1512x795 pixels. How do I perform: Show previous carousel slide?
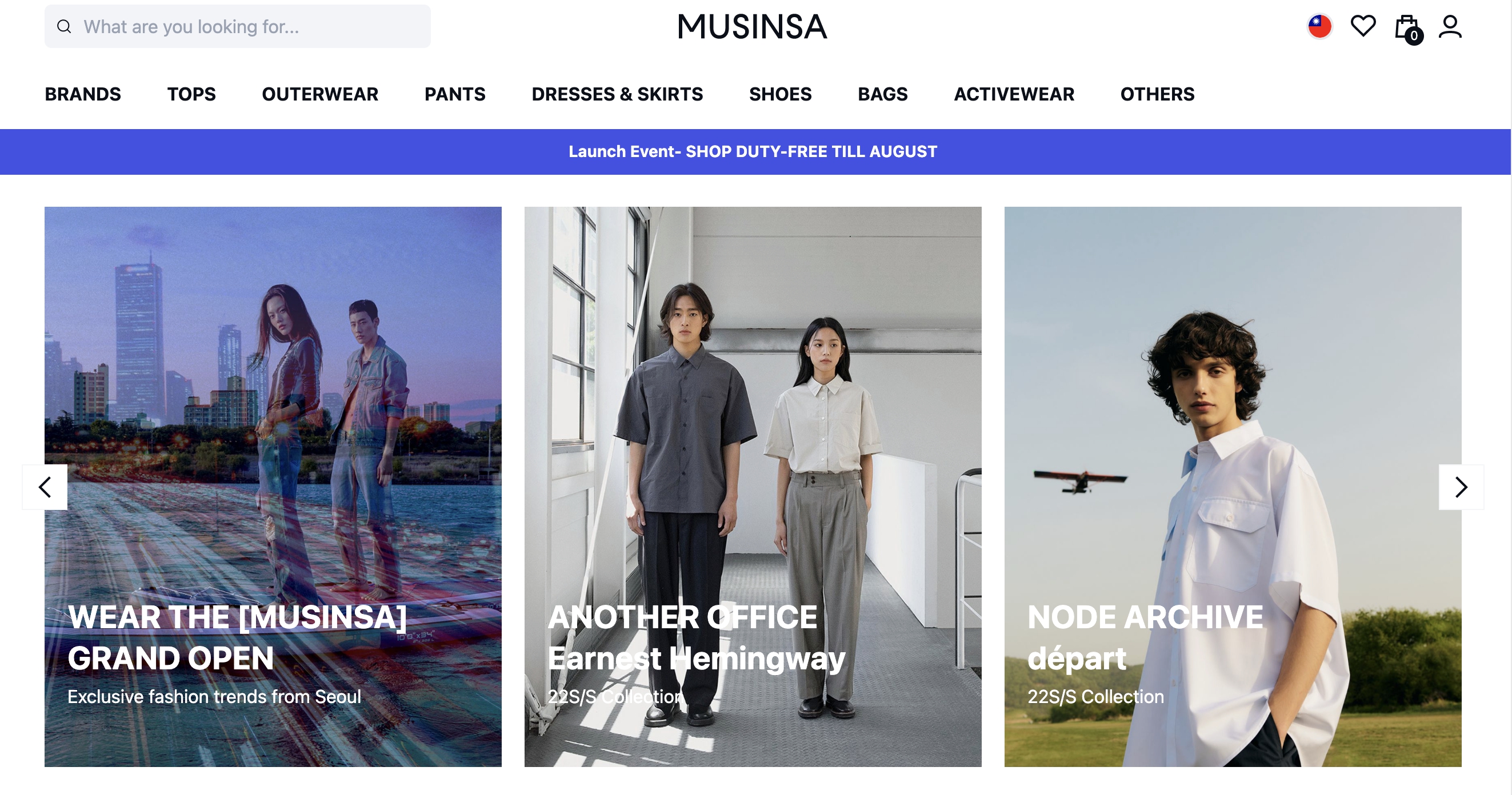45,487
